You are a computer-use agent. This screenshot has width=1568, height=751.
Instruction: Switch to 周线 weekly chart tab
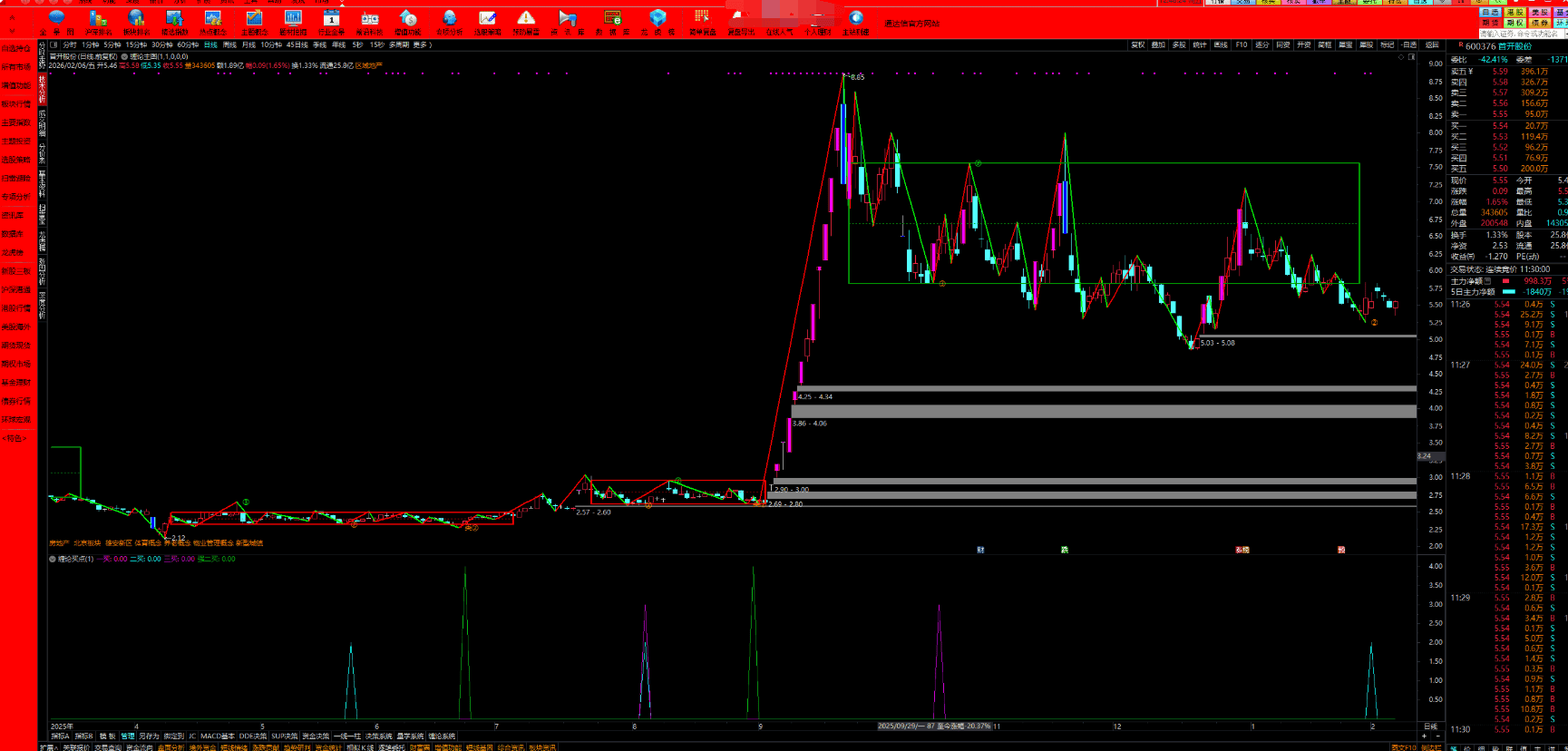point(229,44)
